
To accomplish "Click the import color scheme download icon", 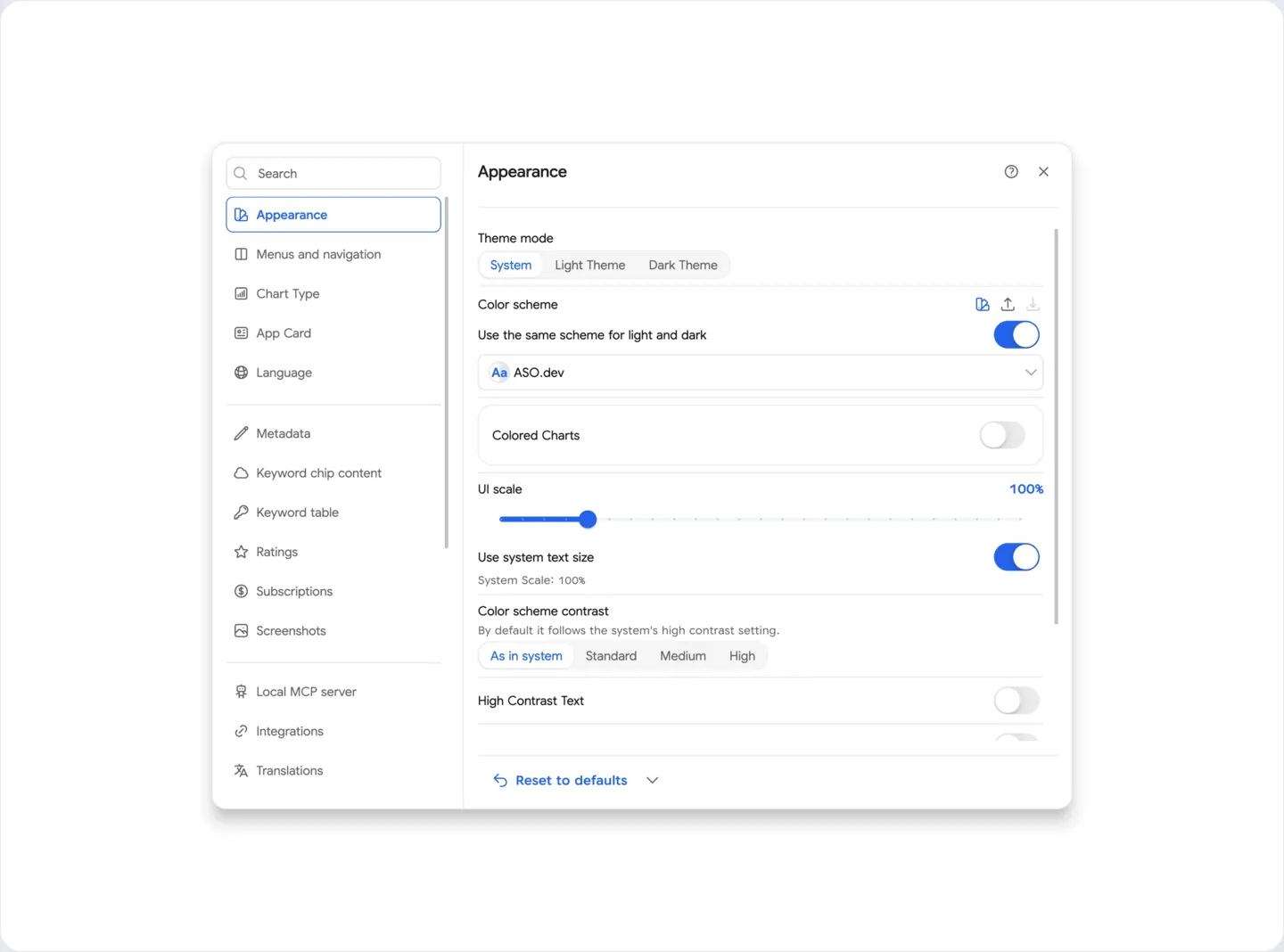I will click(1033, 305).
